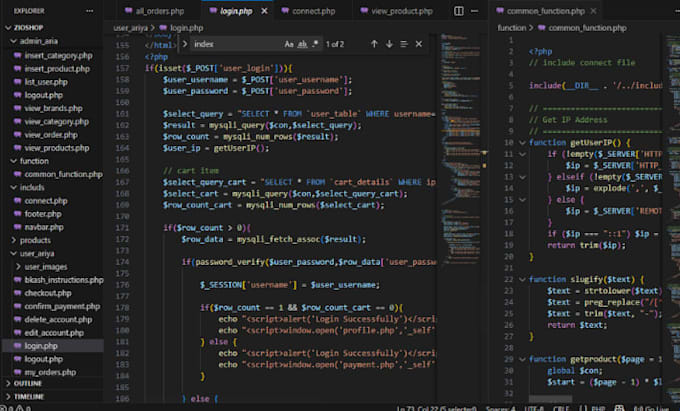Click the PHP icon beside list_user.php
The image size is (680, 411).
17,82
